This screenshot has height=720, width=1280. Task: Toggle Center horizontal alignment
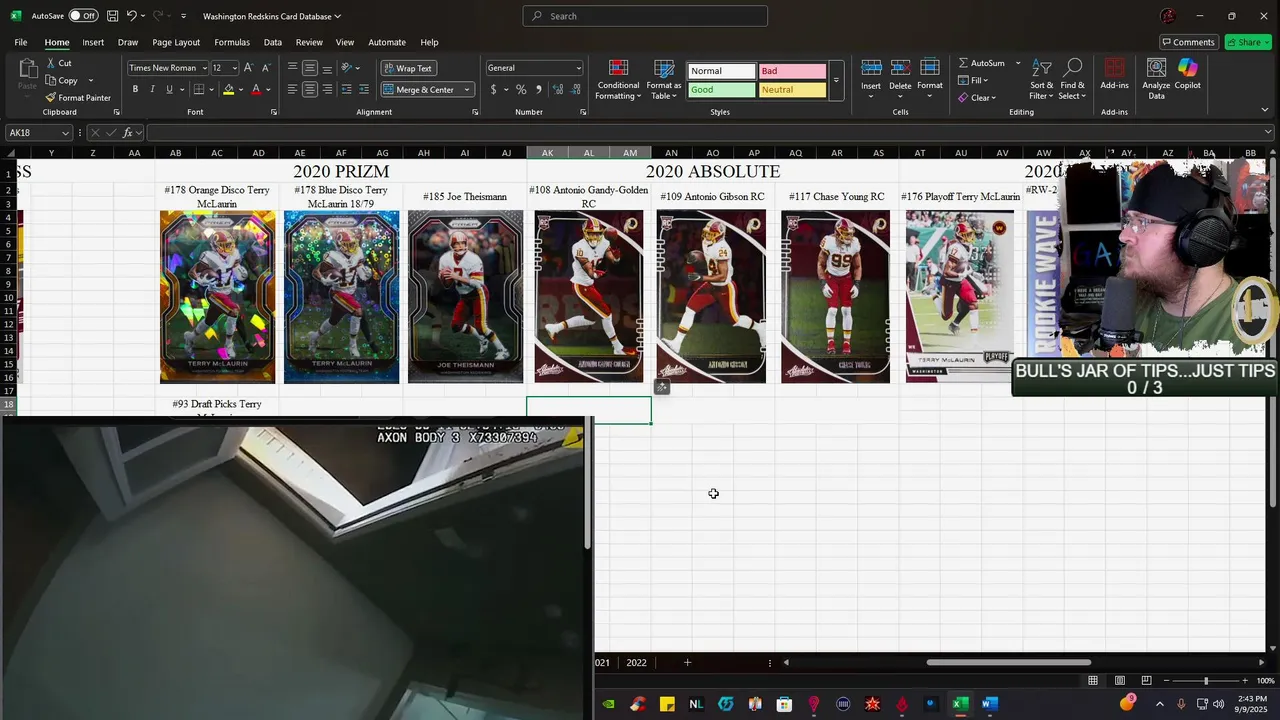pos(310,89)
